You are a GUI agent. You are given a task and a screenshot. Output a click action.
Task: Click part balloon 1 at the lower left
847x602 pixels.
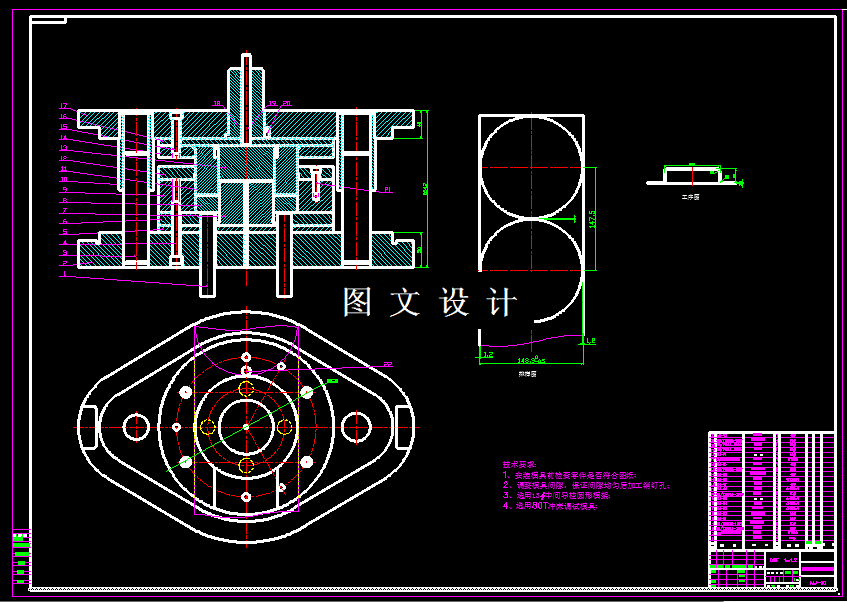pyautogui.click(x=62, y=273)
